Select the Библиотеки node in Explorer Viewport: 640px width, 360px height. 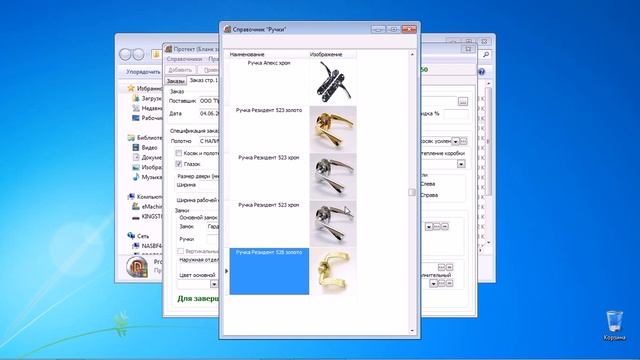click(x=145, y=138)
